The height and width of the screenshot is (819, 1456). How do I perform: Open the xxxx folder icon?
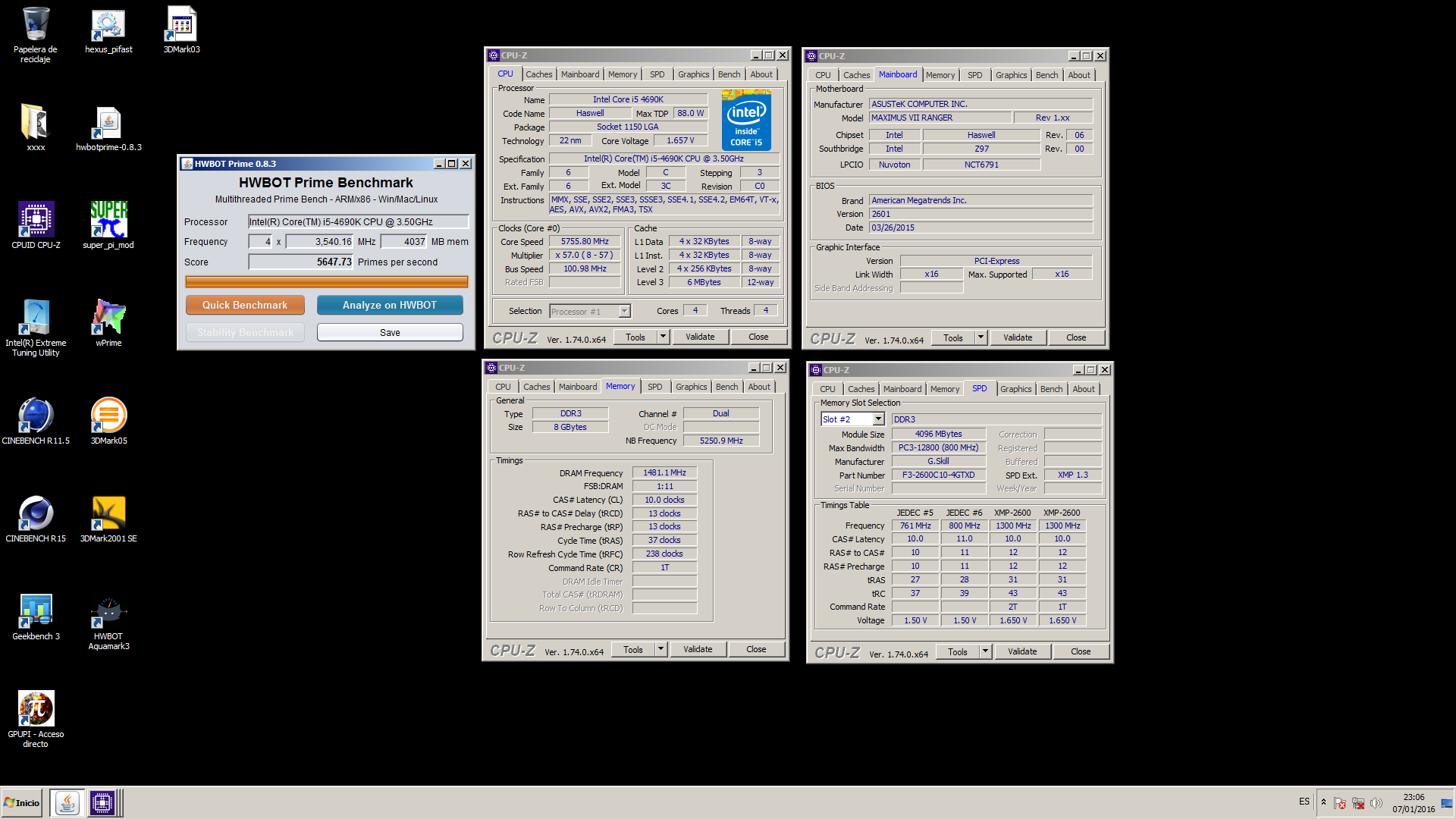point(36,127)
